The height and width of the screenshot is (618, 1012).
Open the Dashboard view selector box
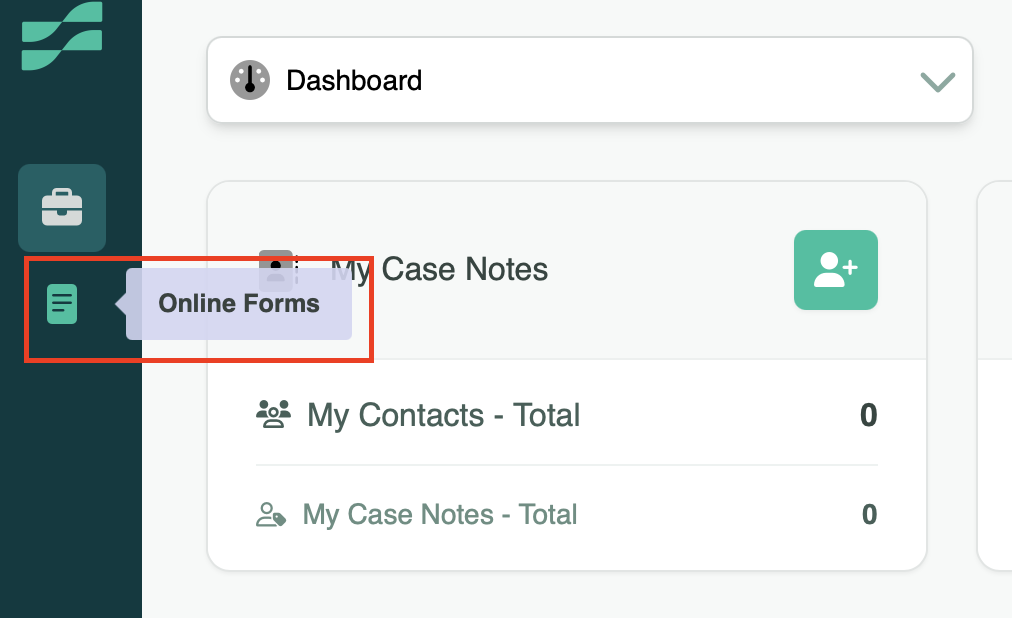(590, 80)
